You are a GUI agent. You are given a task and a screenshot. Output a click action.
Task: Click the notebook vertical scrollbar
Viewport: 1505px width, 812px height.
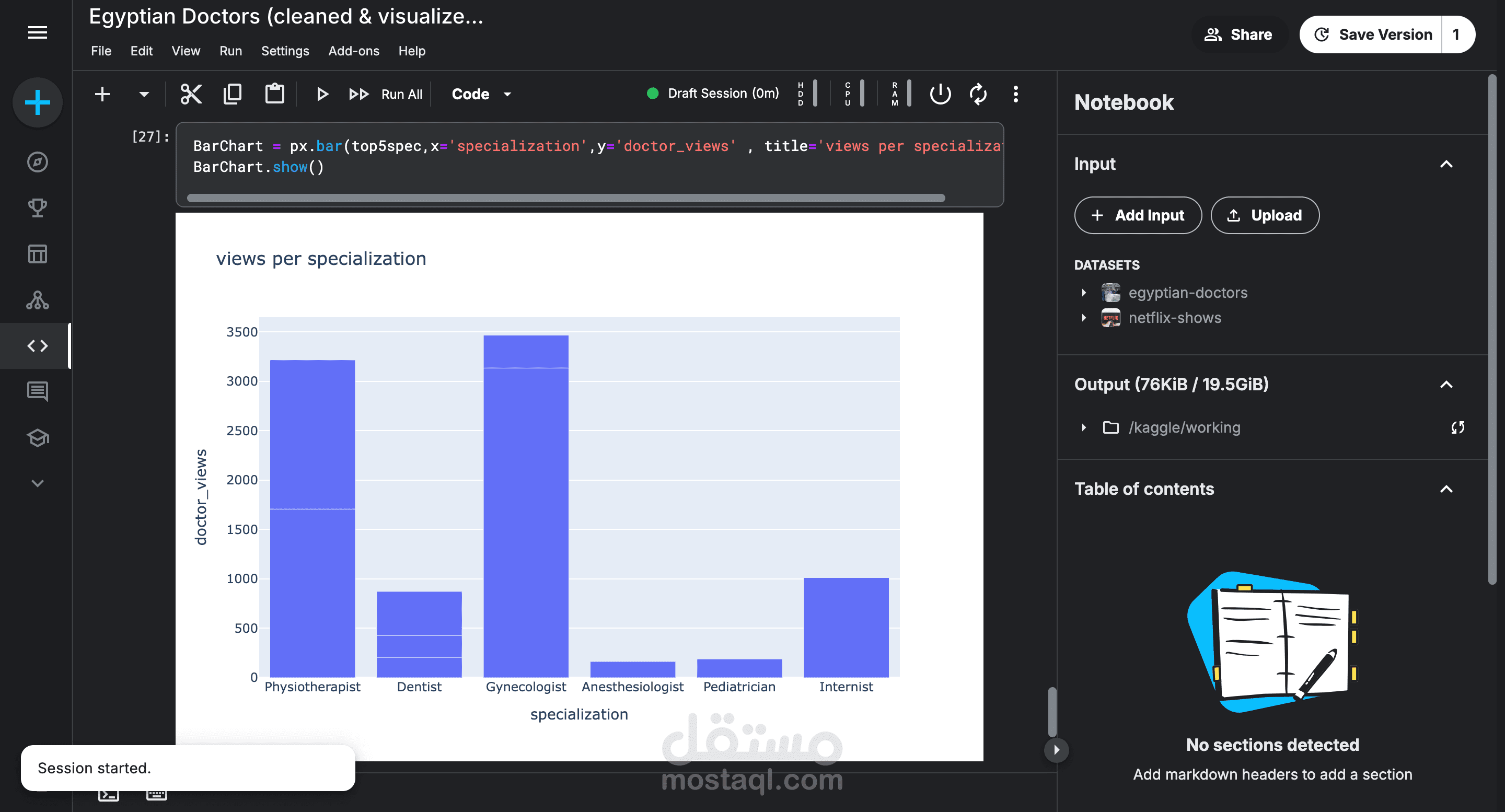1051,712
